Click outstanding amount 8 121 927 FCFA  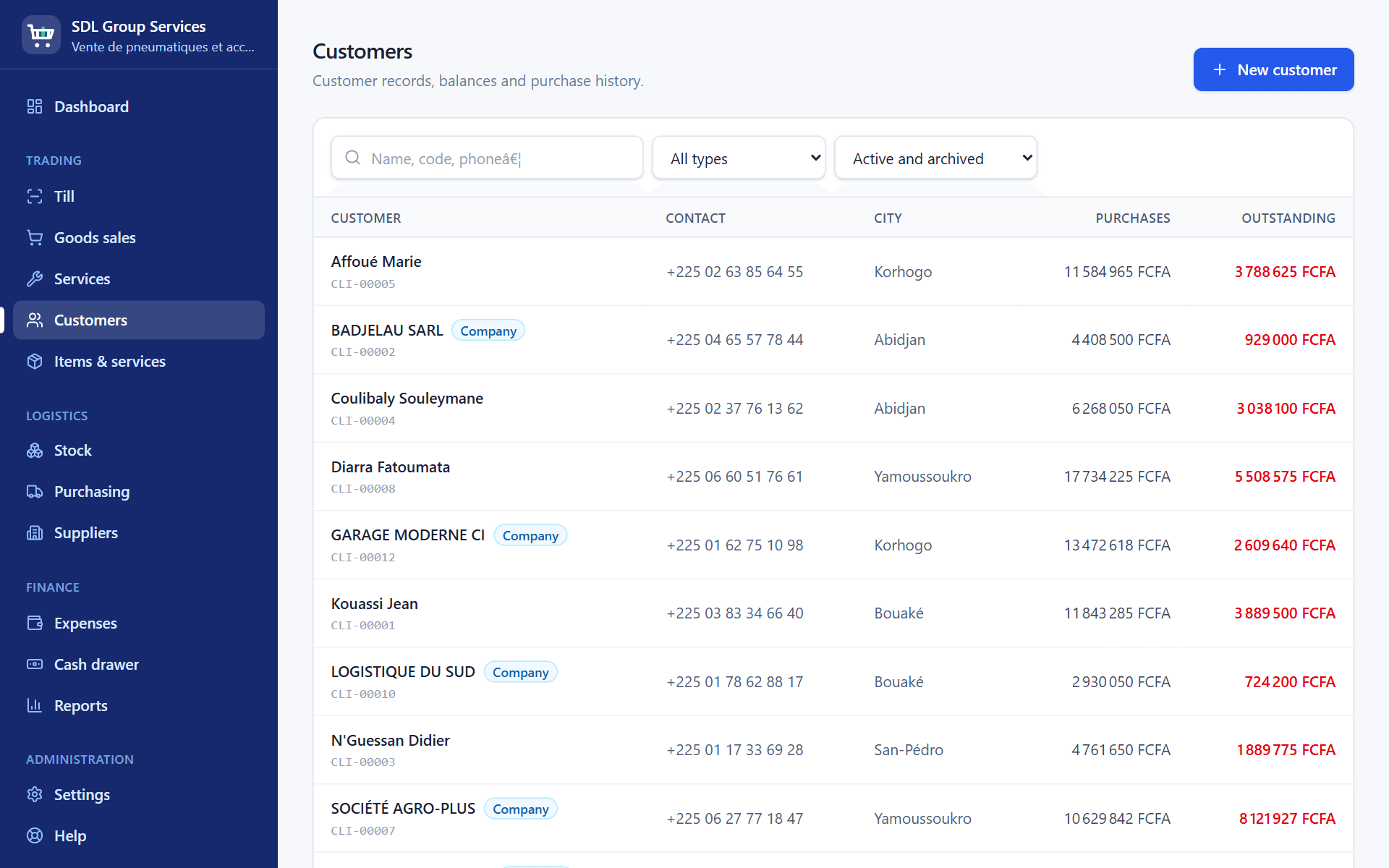(x=1287, y=819)
